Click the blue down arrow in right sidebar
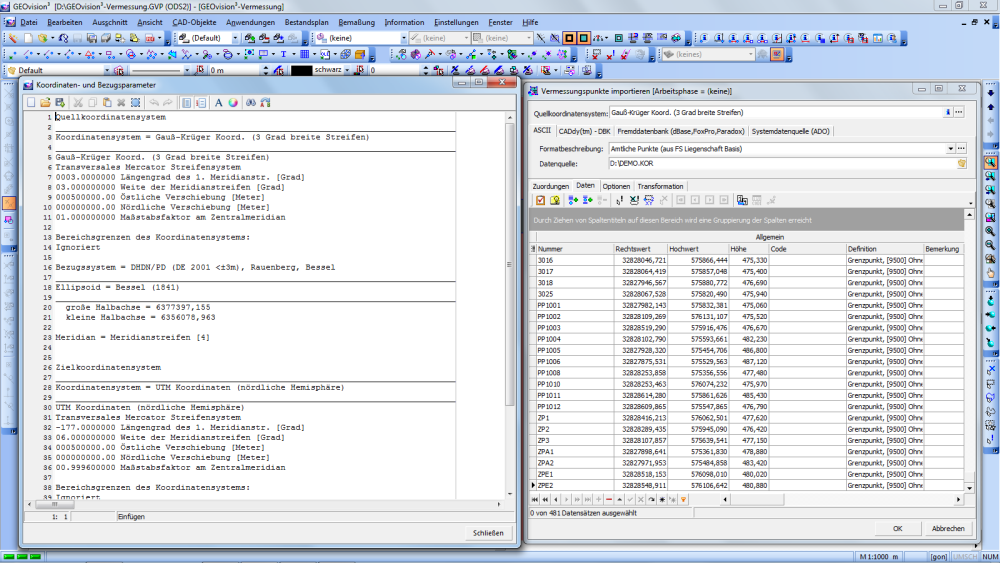This screenshot has width=1000, height=563. (x=991, y=93)
